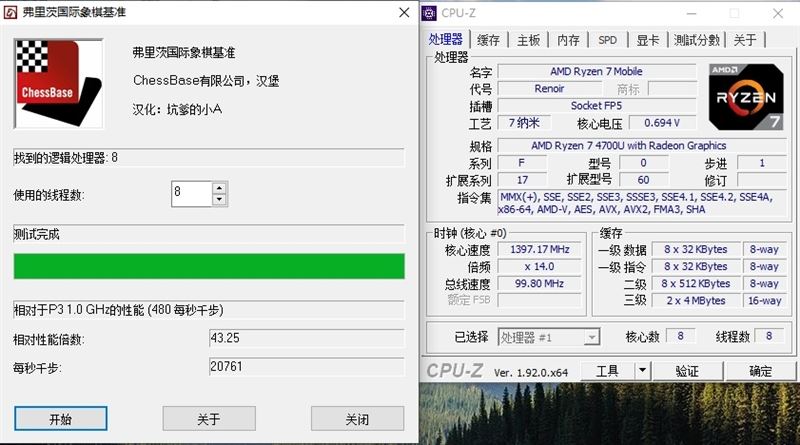800x445 pixels.
Task: Open the 关于 tab in CPU-Z
Action: pyautogui.click(x=745, y=40)
